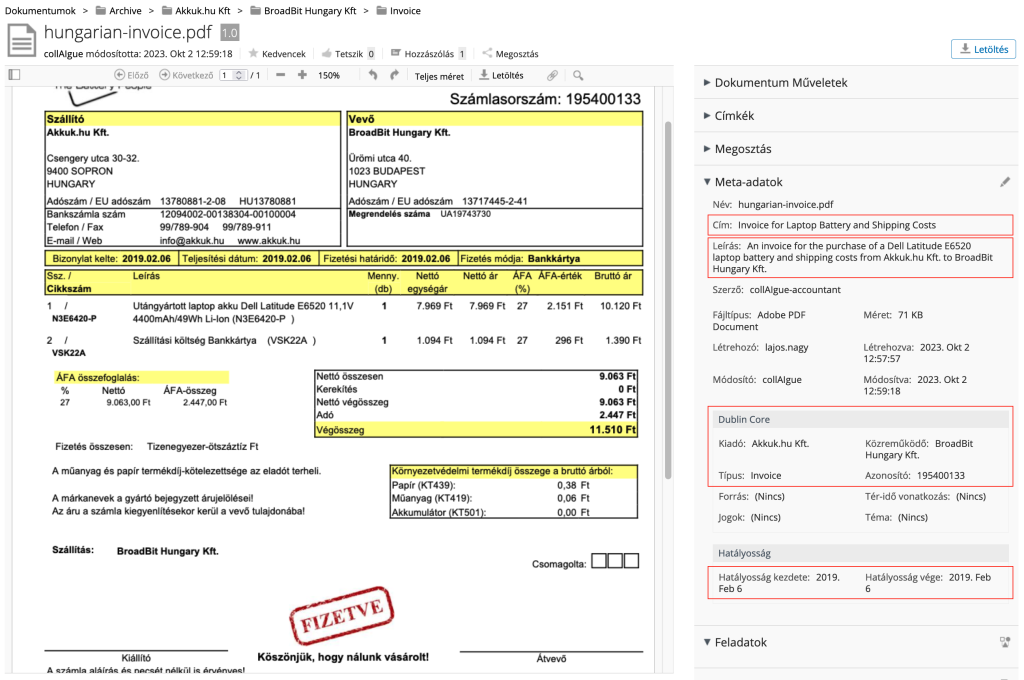Collapse the Meta-adatok section
Screen dimensions: 1024x680
coord(743,182)
